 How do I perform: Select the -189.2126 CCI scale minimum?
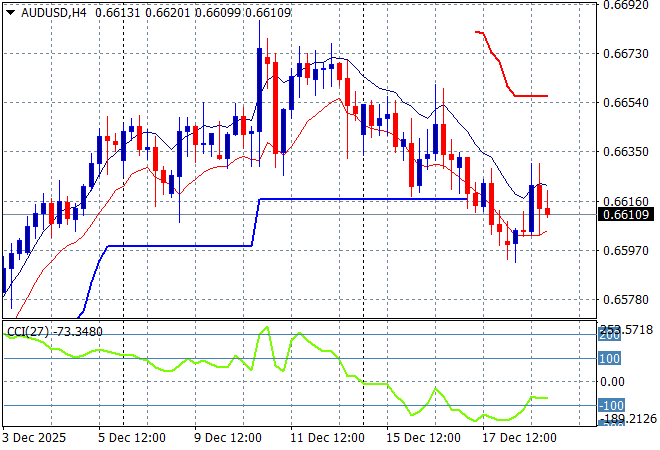[x=628, y=418]
